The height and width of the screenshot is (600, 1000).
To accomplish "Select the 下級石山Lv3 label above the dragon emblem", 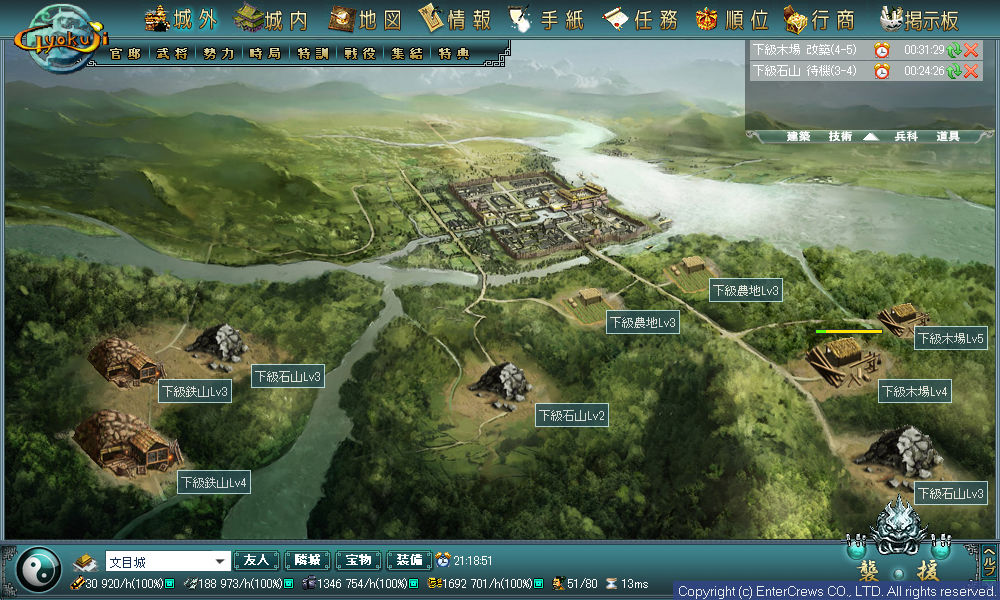I will [950, 493].
